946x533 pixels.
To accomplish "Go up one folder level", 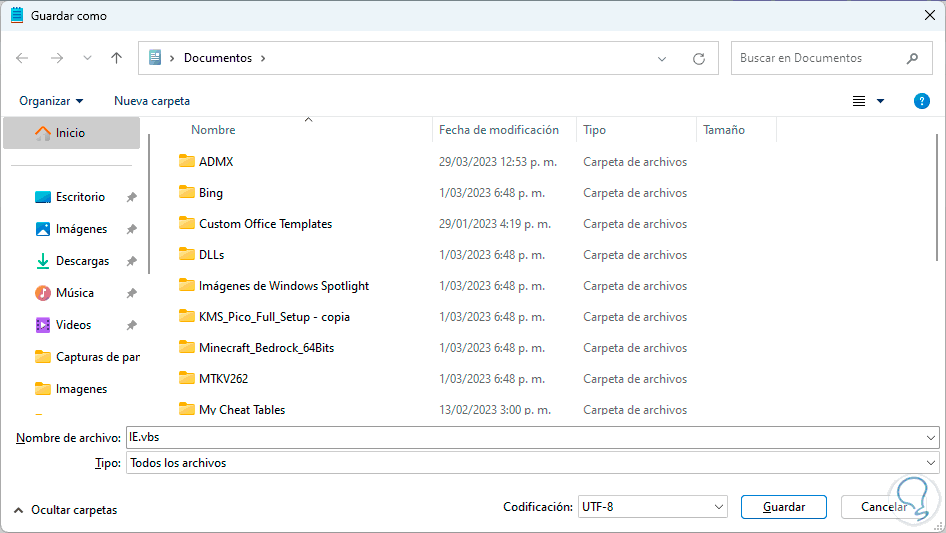I will pyautogui.click(x=116, y=58).
